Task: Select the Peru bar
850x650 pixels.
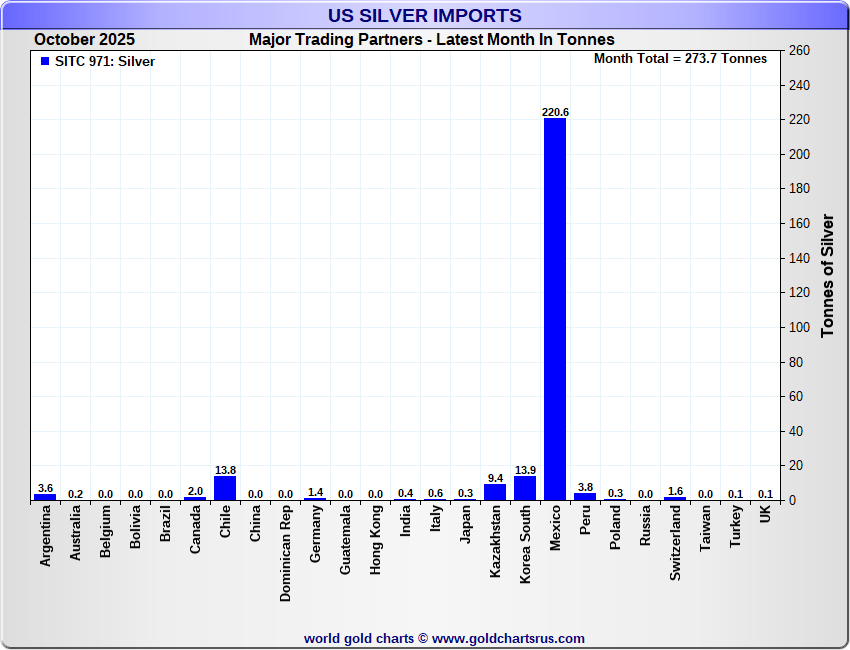Action: tap(585, 496)
